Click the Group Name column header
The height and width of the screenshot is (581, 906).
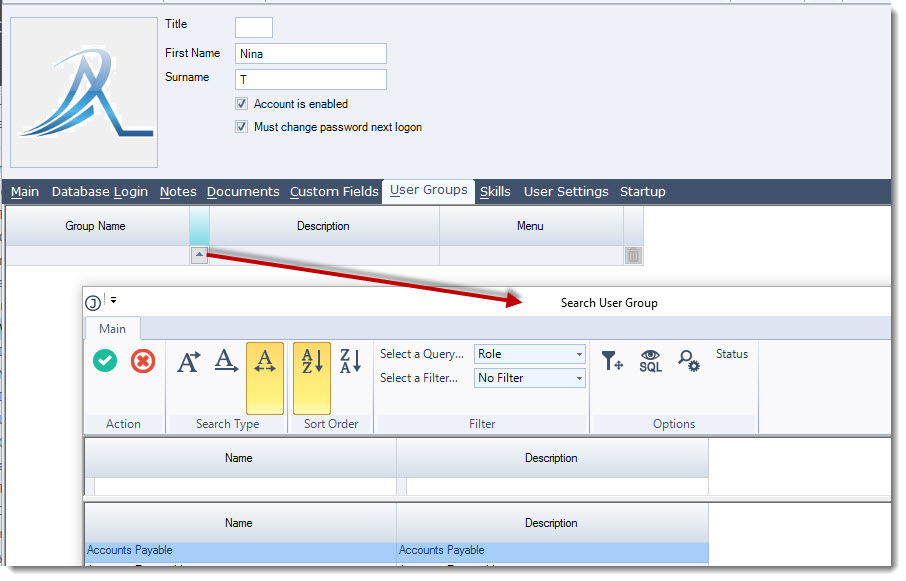(x=97, y=226)
